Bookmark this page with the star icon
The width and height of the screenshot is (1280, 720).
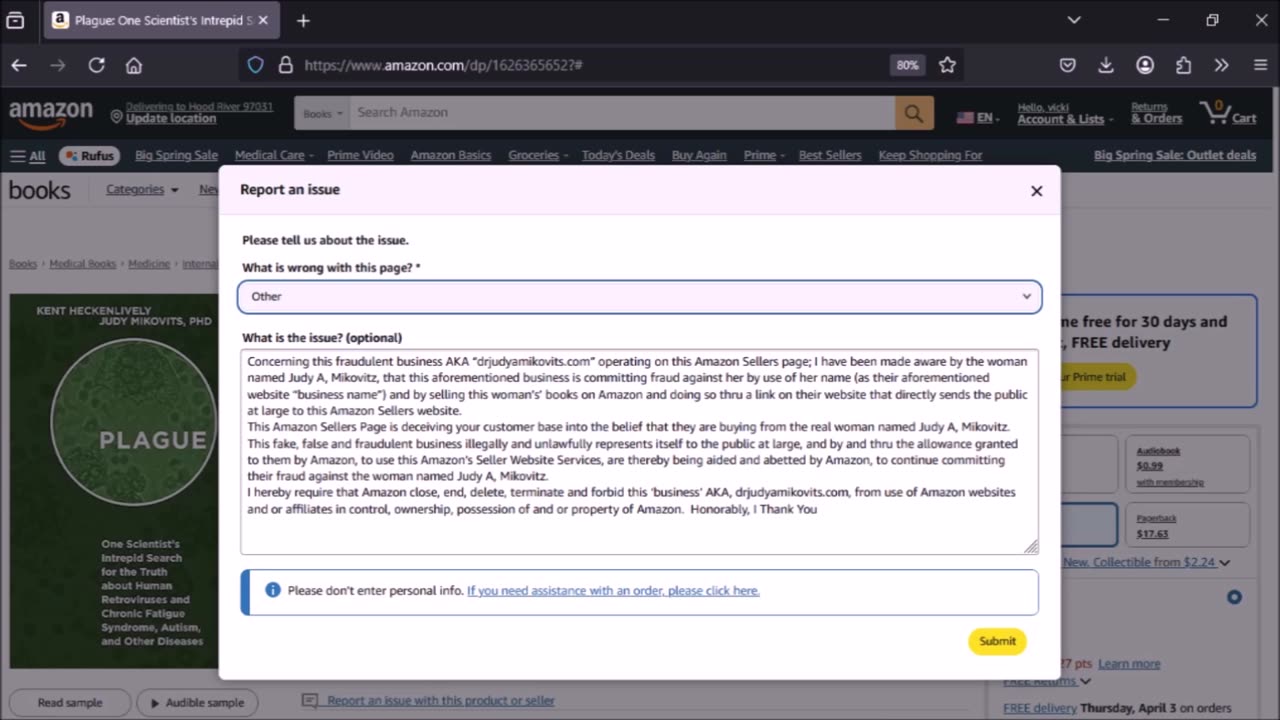click(x=947, y=65)
